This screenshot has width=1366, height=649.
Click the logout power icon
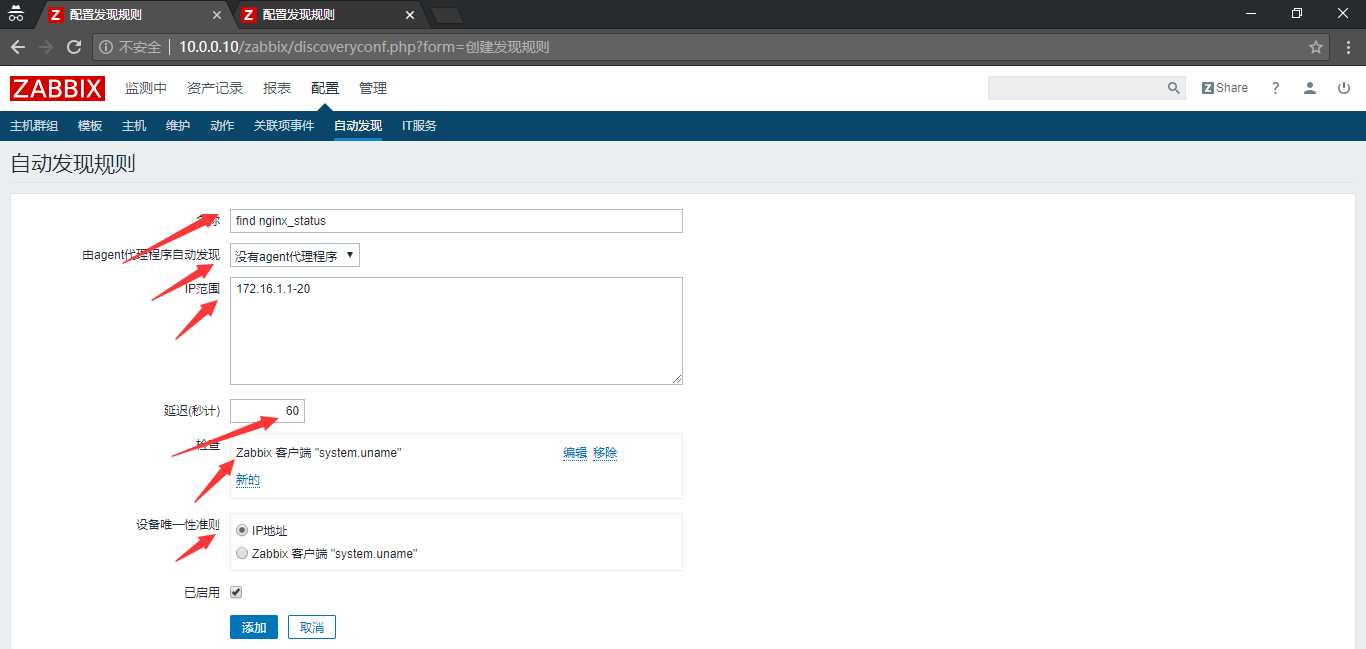[1344, 88]
